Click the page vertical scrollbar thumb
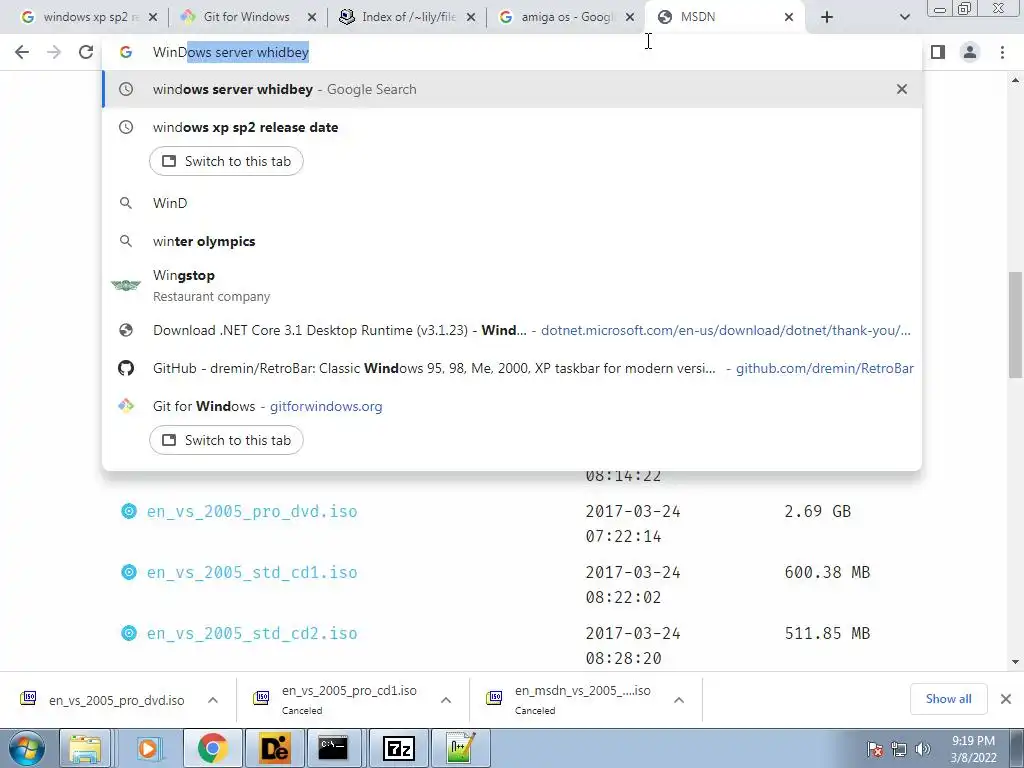This screenshot has width=1024, height=768. (1015, 325)
